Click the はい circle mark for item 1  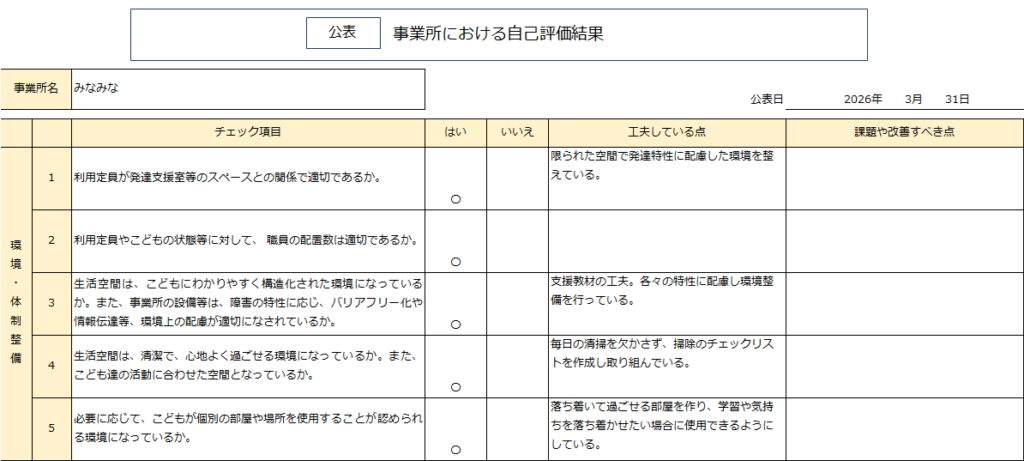(456, 199)
